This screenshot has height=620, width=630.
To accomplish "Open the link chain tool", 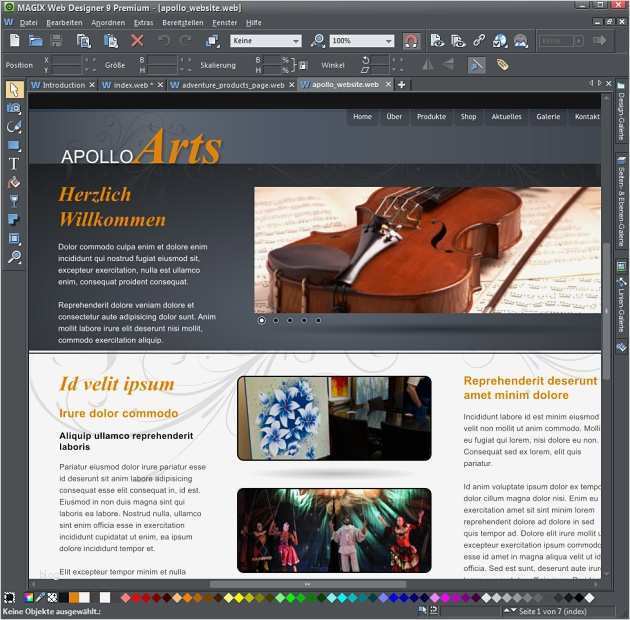I will pyautogui.click(x=479, y=41).
